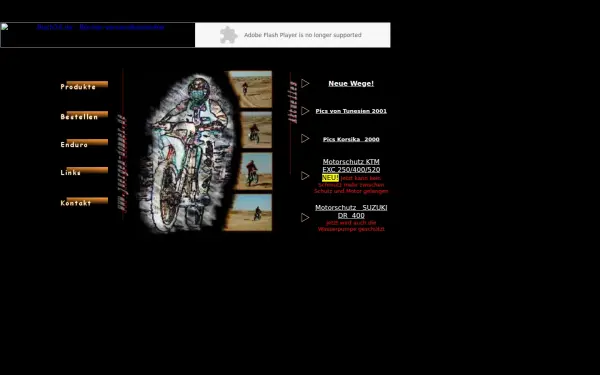Click the arrow icon beside Neue Wege!
This screenshot has height=375, width=600.
click(x=305, y=83)
